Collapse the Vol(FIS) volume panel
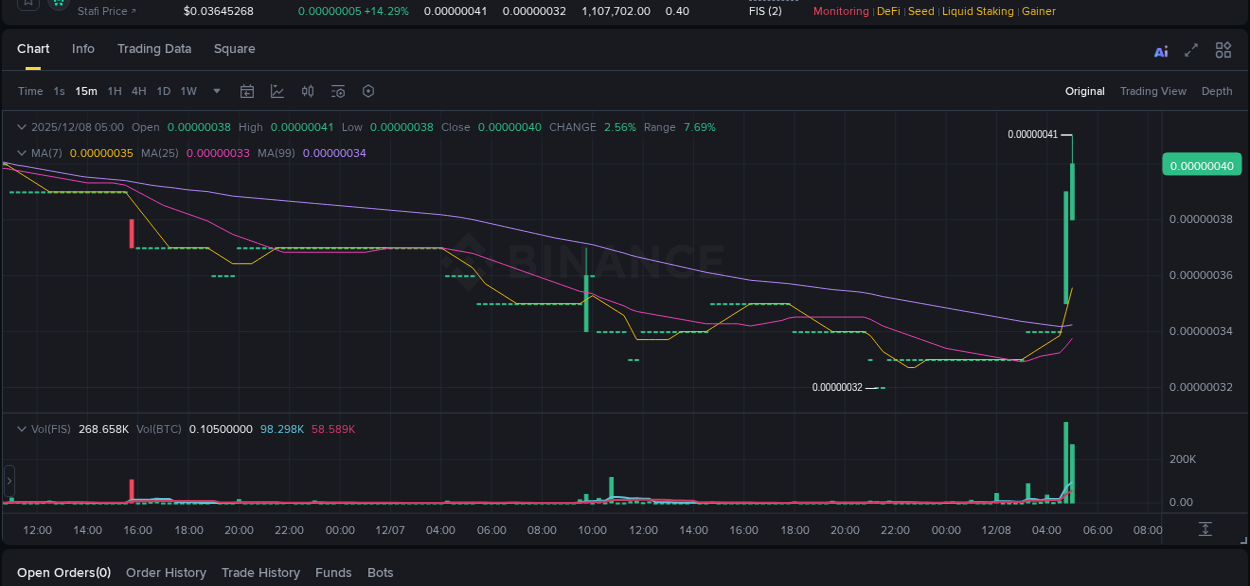This screenshot has height=586, width=1250. pyautogui.click(x=21, y=428)
